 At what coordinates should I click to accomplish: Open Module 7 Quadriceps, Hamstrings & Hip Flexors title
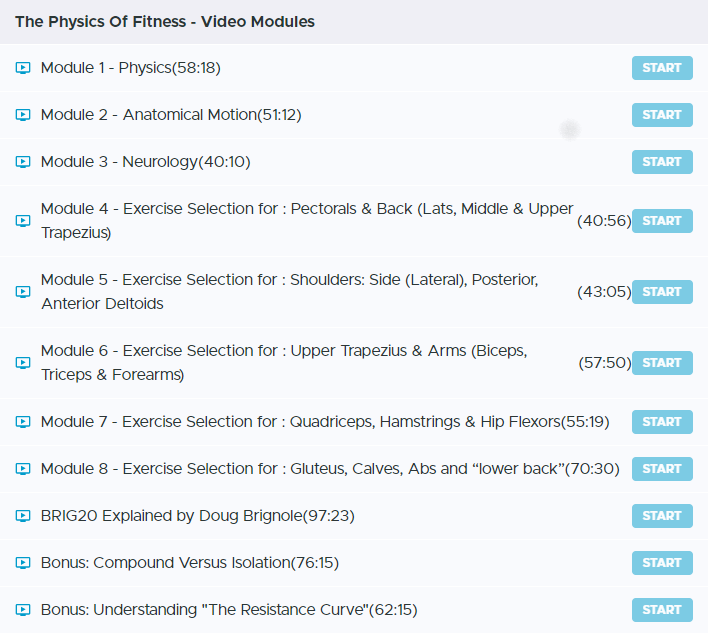point(324,422)
